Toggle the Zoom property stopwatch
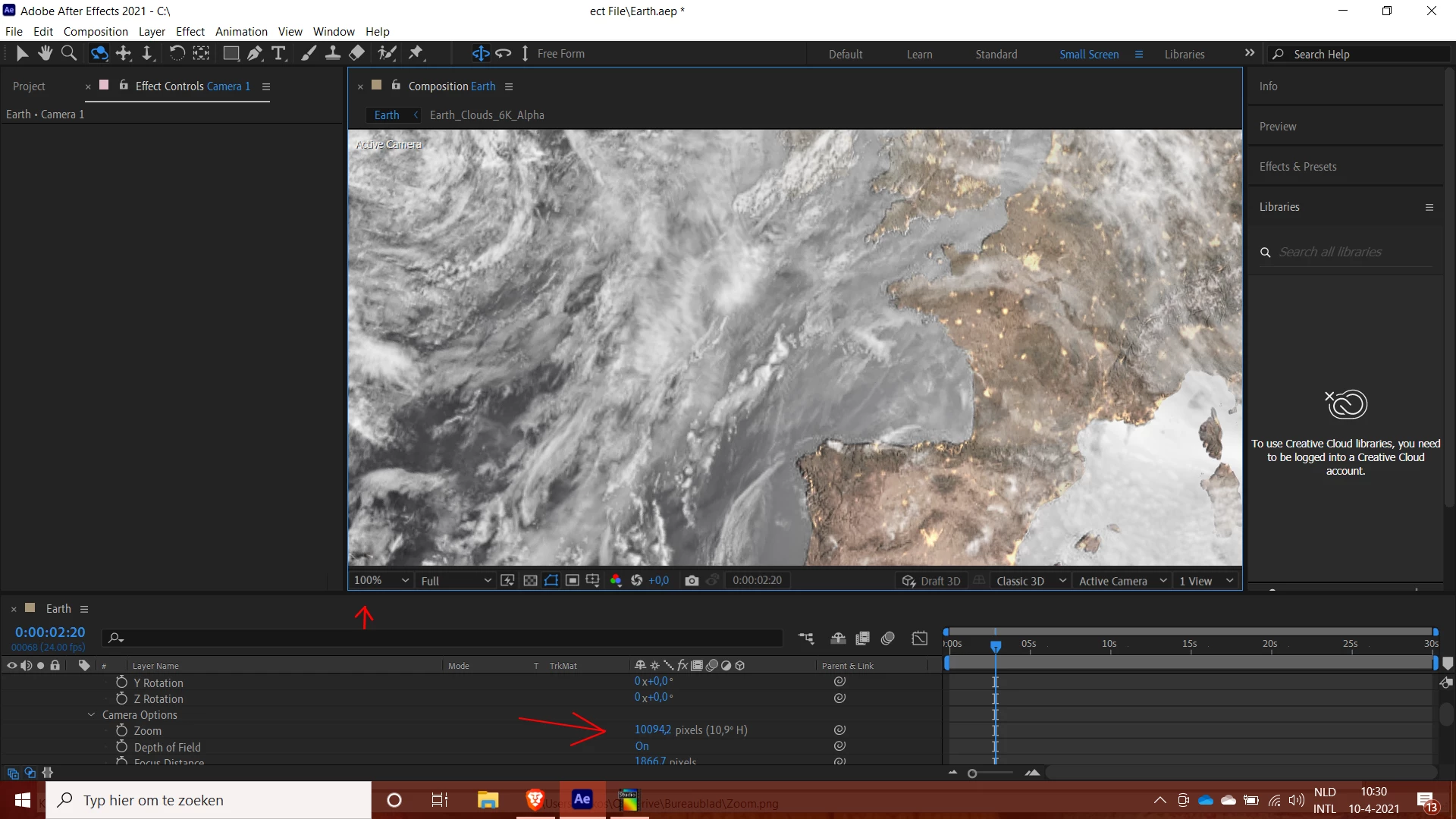The height and width of the screenshot is (819, 1456). [x=121, y=730]
